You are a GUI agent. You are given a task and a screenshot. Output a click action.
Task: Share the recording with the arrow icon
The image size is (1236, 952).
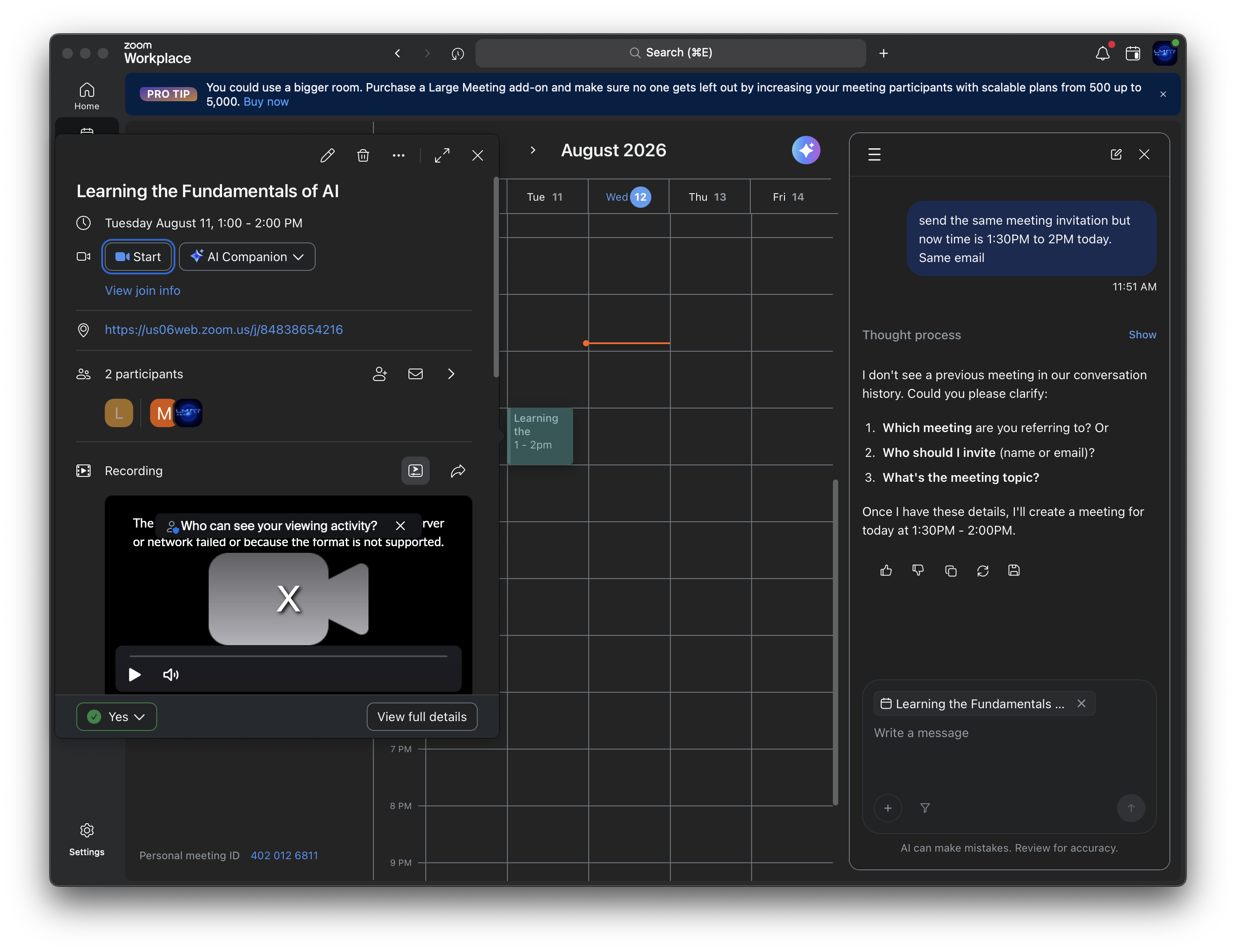(x=458, y=470)
